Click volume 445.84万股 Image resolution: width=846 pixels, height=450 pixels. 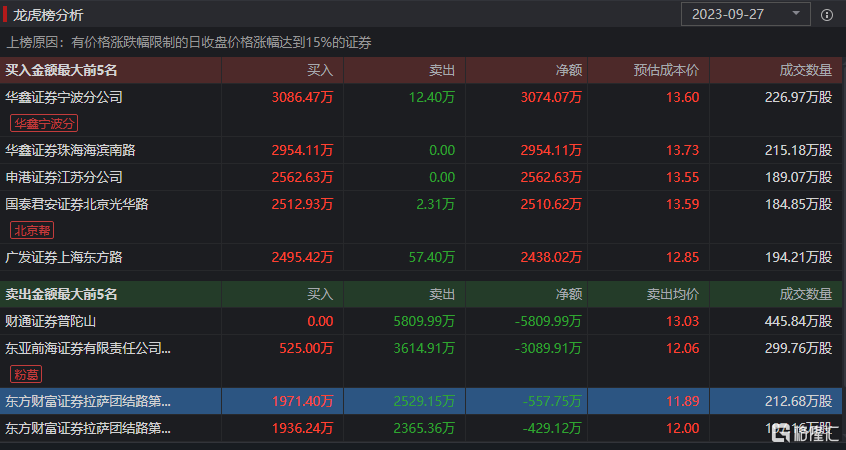(799, 321)
